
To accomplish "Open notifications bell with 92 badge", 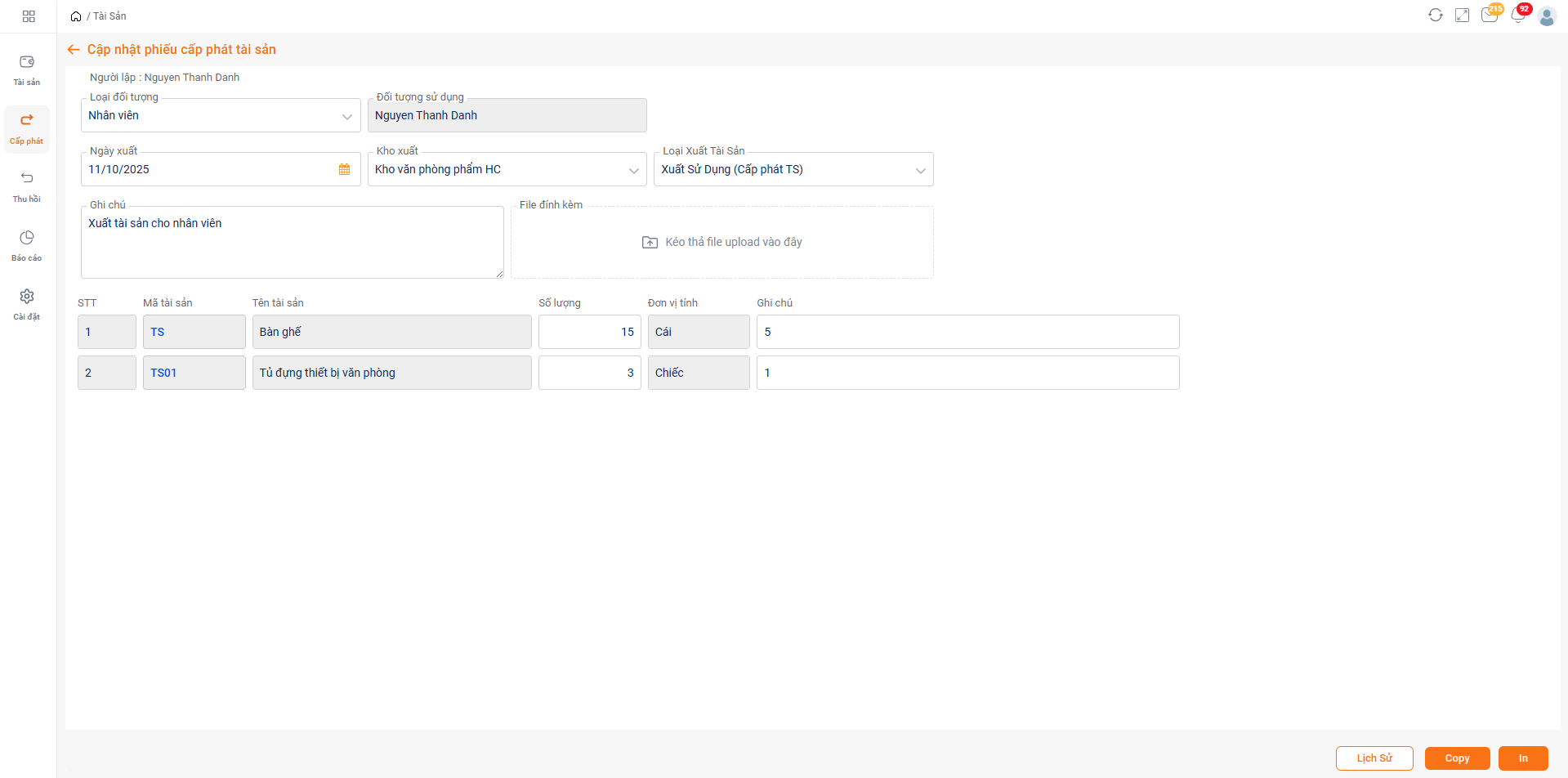I will coord(1517,16).
